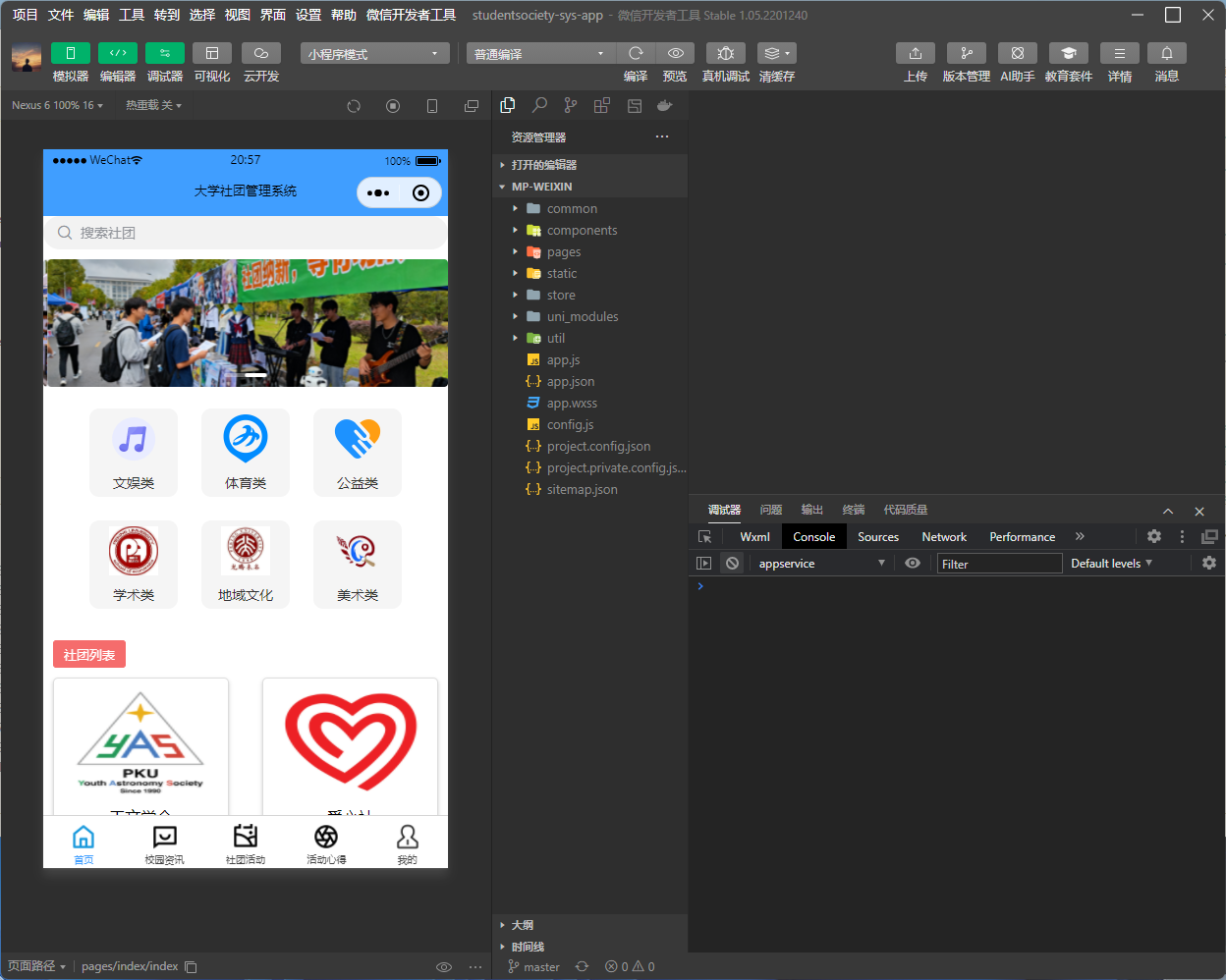Click the simulator stop icon
The height and width of the screenshot is (980, 1226).
(x=393, y=106)
